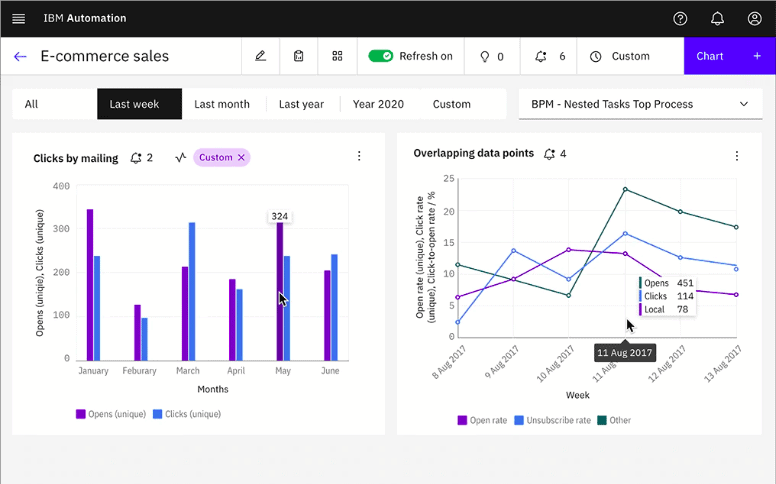This screenshot has height=484, width=776.
Task: Click the May purple Opens bar
Action: click(280, 291)
